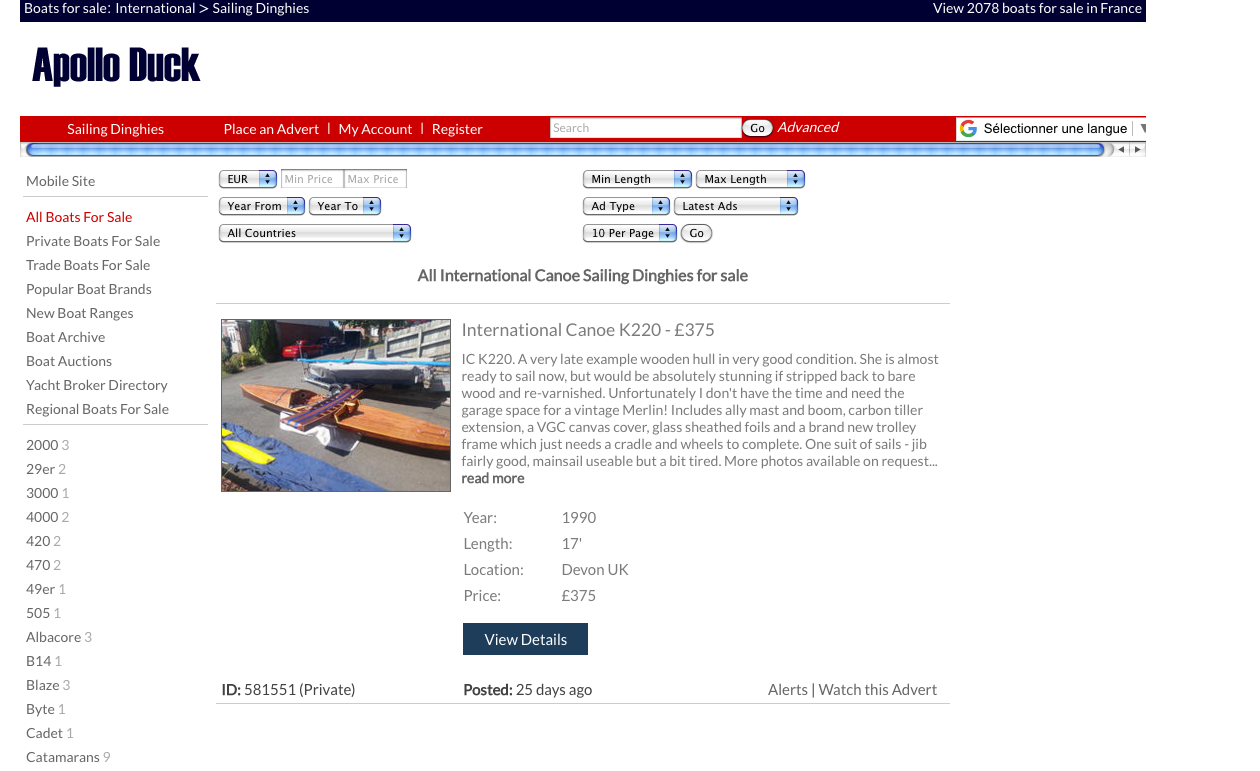The image size is (1260, 771).
Task: Click the Max Price input field
Action: coord(375,179)
